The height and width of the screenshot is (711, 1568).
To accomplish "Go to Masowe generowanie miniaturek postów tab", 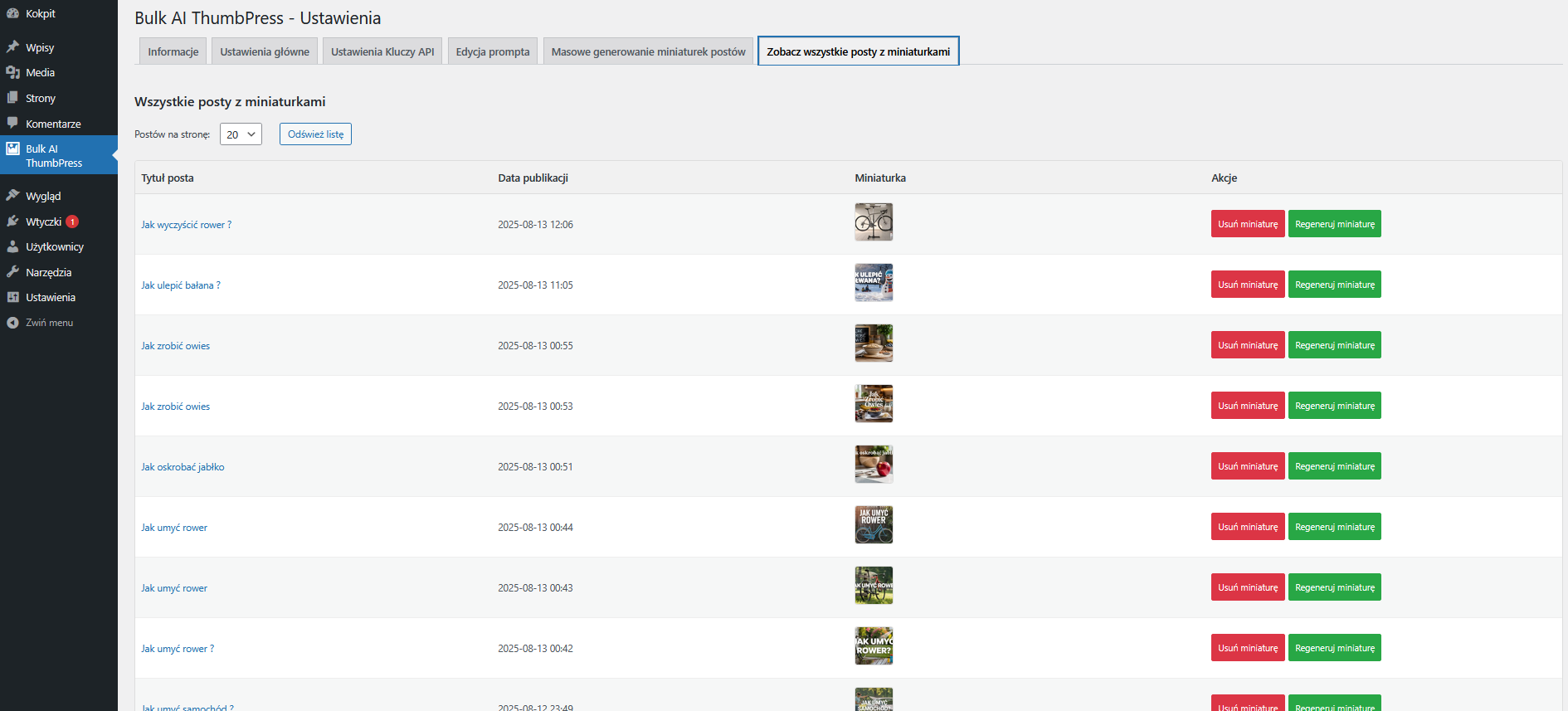I will [648, 51].
